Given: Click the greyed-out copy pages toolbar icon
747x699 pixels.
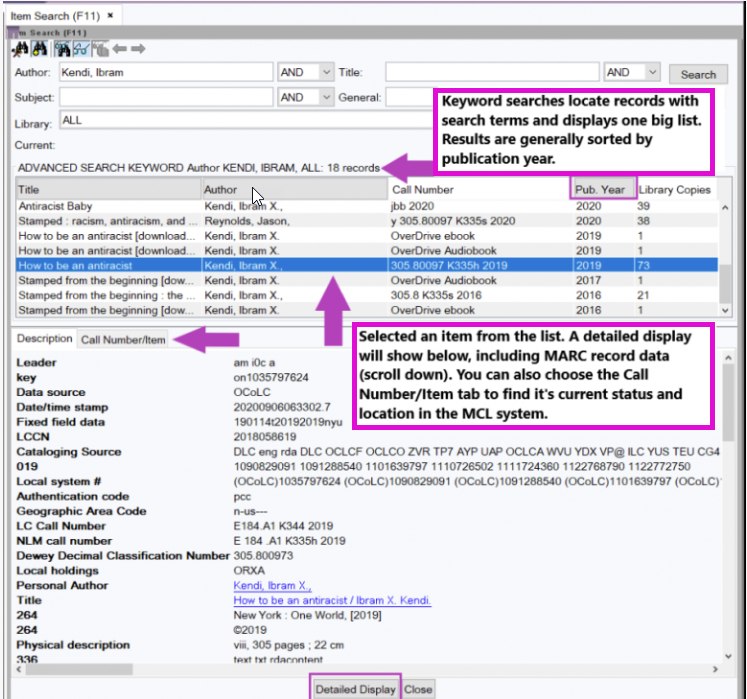Looking at the screenshot, I should click(x=100, y=49).
